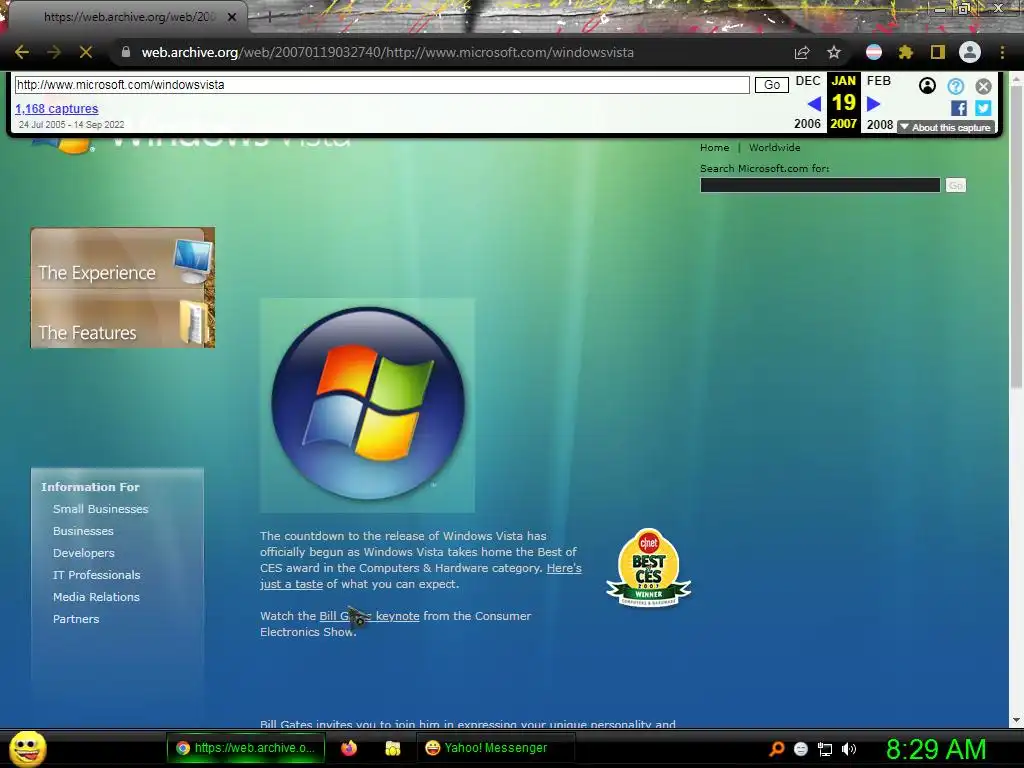The height and width of the screenshot is (768, 1024).
Task: Close the web.archive.org browser tab
Action: tap(232, 17)
